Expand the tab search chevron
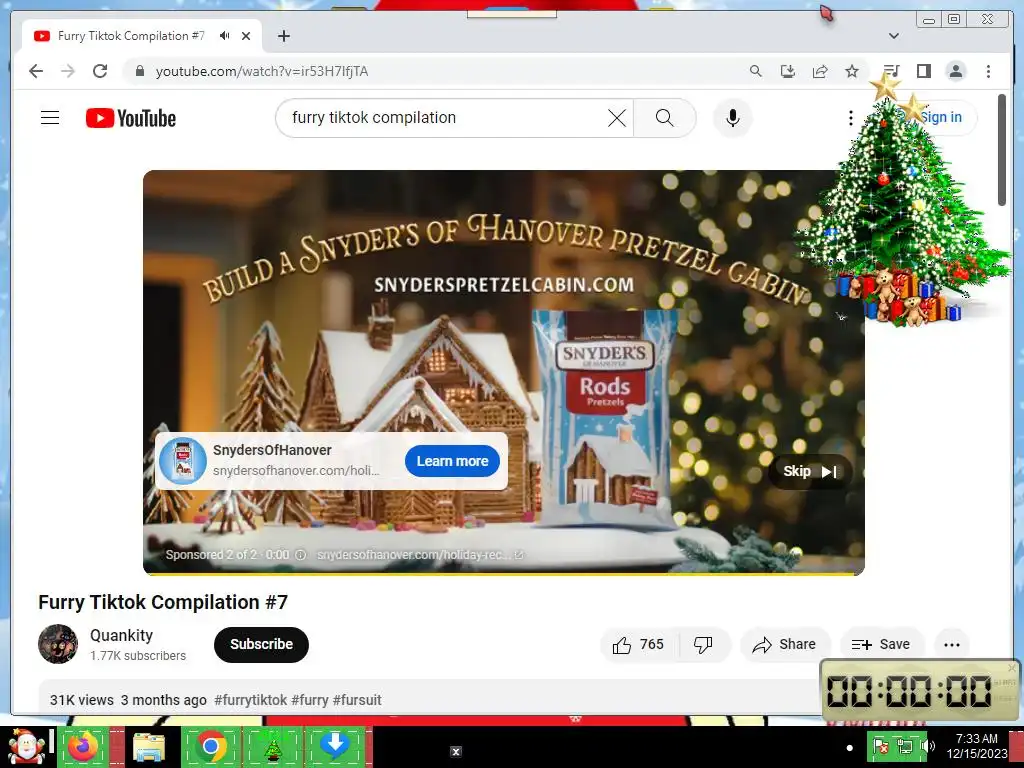 894,36
